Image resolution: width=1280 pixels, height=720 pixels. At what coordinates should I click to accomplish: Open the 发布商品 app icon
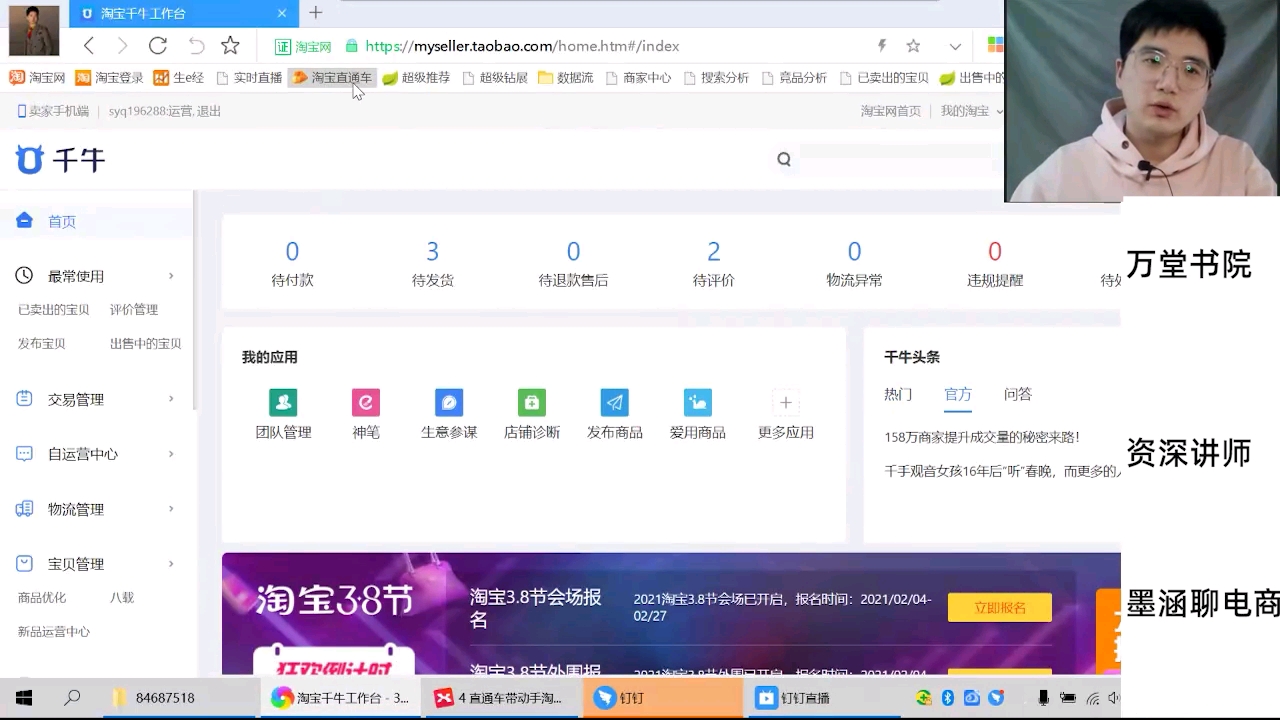click(x=615, y=402)
